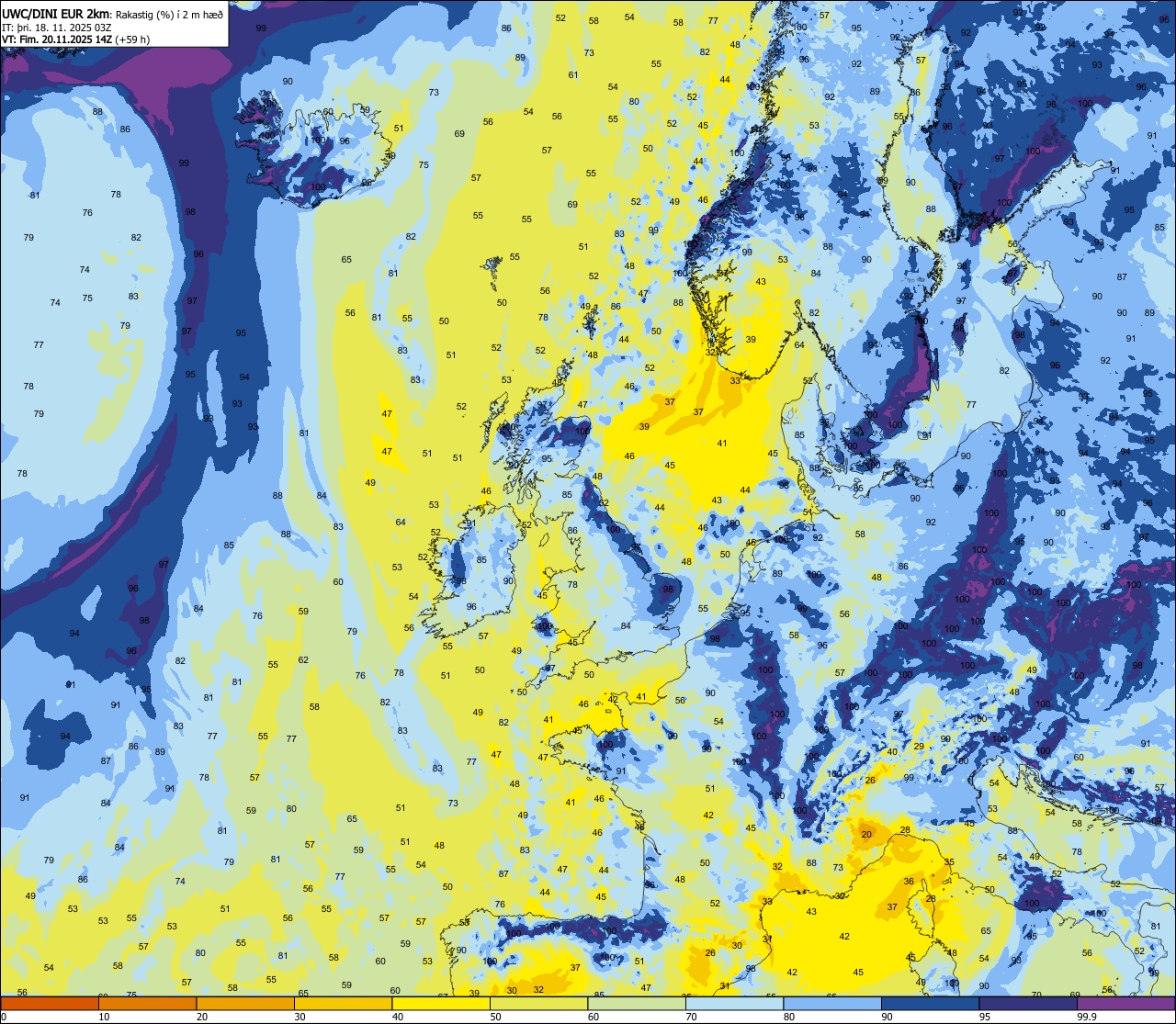
Task: Click the 80–90% light blue legend swatch
Action: point(832,1003)
